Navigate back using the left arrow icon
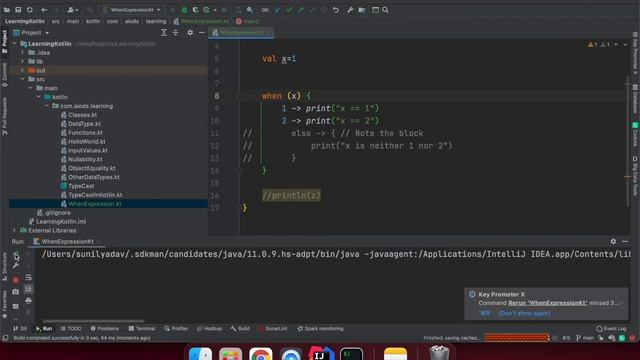The width and height of the screenshot is (640, 360). click(44, 10)
